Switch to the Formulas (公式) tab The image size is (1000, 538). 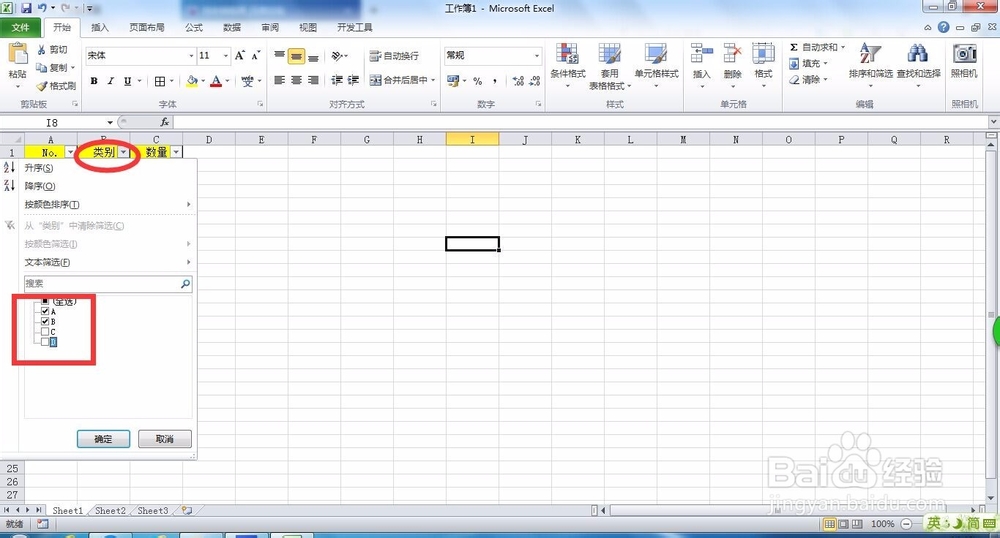click(x=194, y=27)
